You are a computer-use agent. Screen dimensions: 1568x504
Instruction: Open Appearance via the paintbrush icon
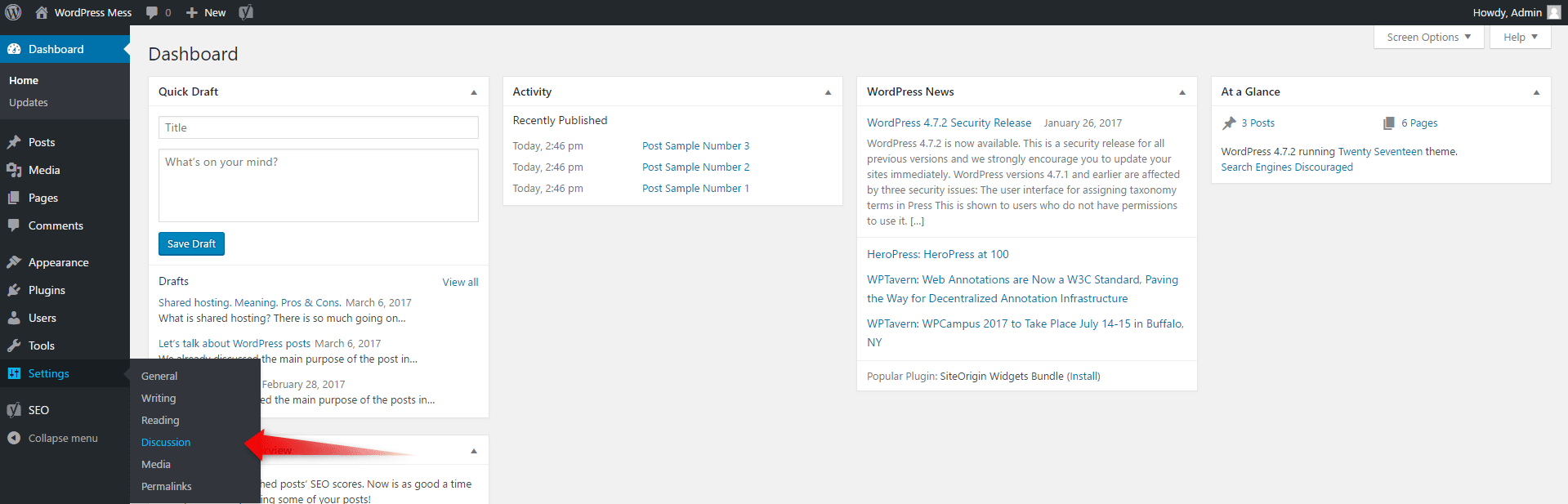click(x=14, y=262)
